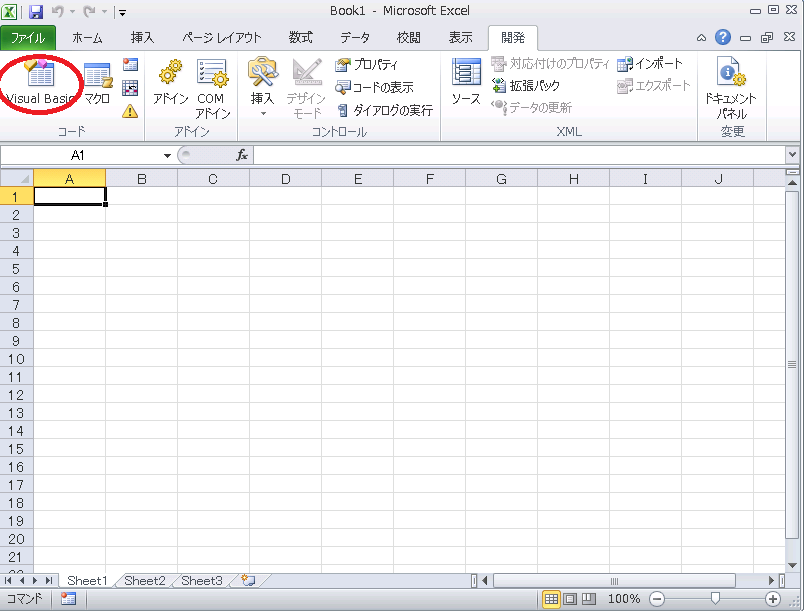
Task: Switch to Sheet2 tab
Action: point(145,581)
